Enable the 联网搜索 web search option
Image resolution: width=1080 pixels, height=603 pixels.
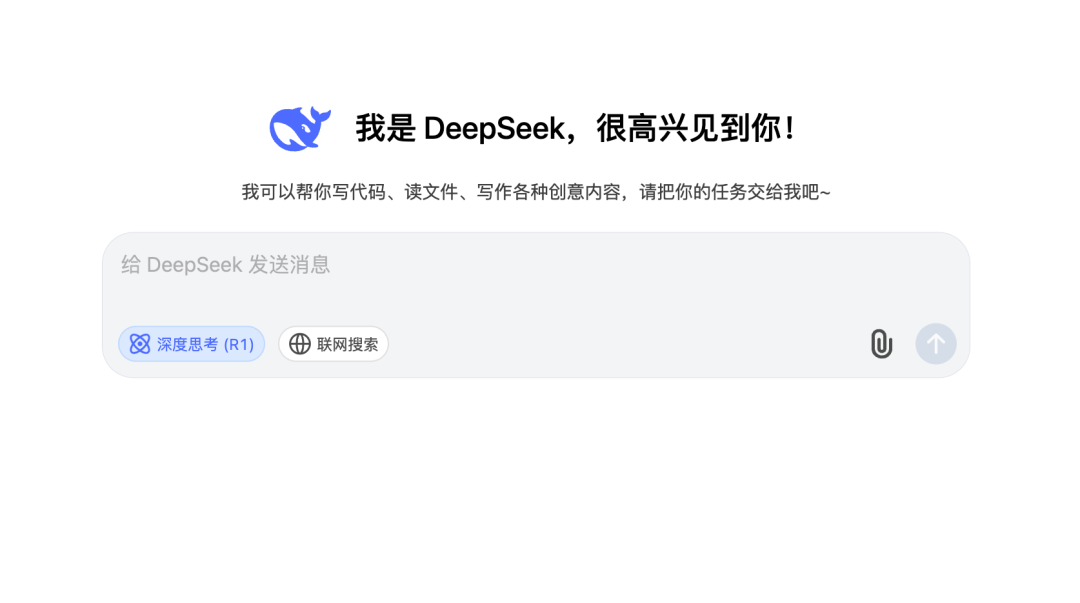[x=333, y=344]
